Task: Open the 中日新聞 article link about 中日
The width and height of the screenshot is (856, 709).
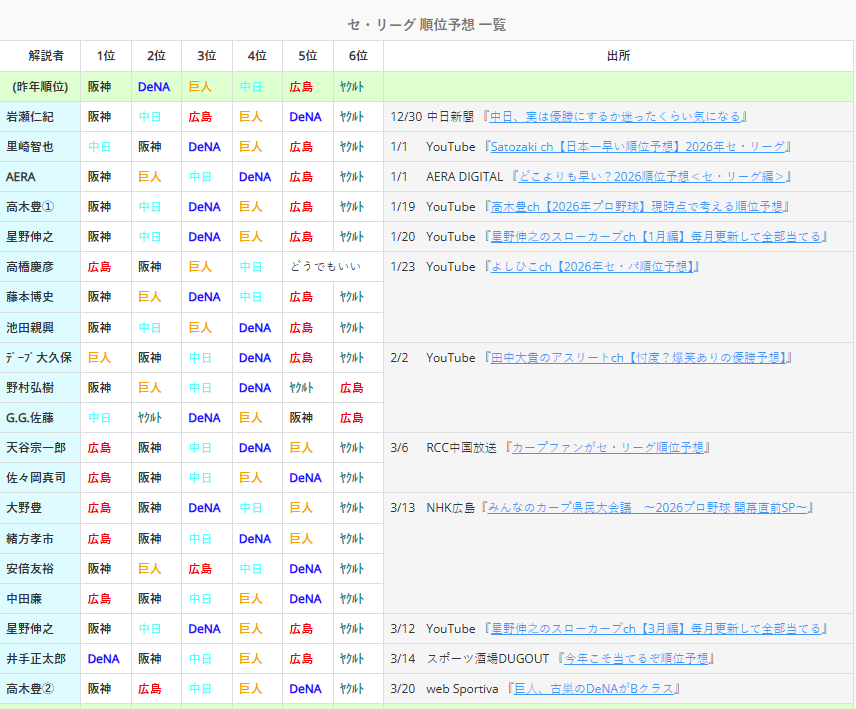Action: pos(617,117)
